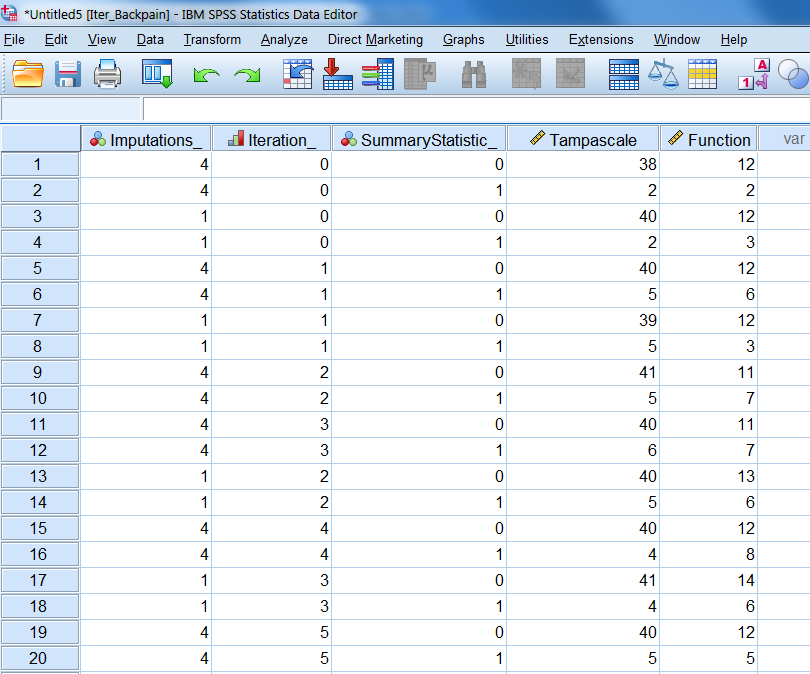This screenshot has height=674, width=810.
Task: Open the Analyze menu
Action: point(284,39)
